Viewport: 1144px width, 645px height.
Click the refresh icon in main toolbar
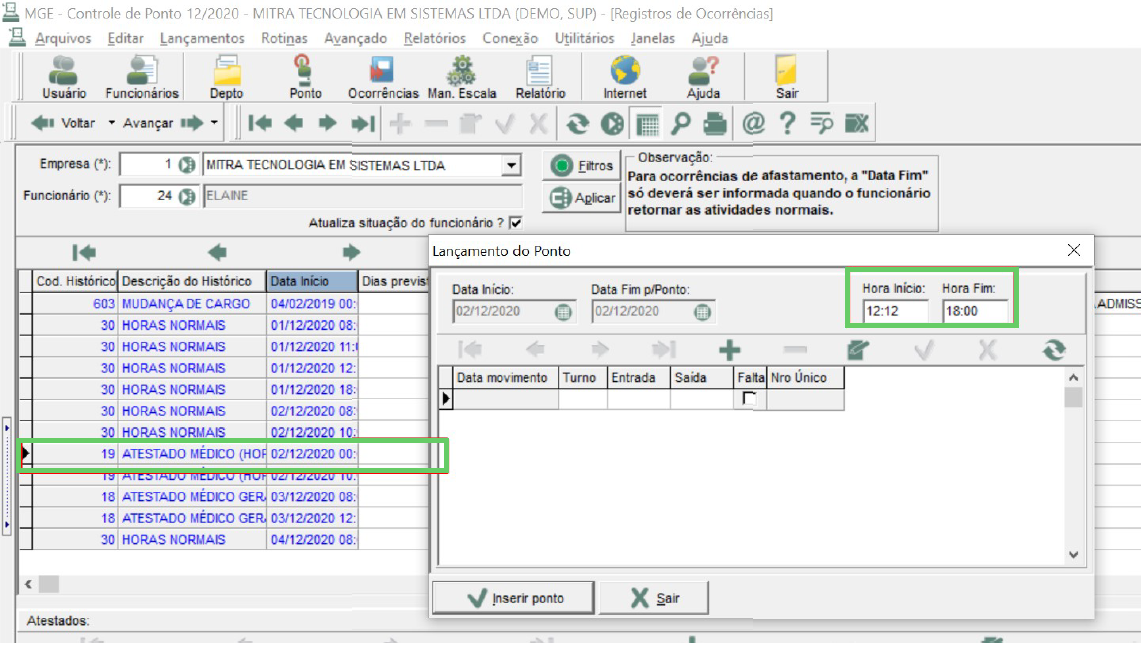coord(577,123)
